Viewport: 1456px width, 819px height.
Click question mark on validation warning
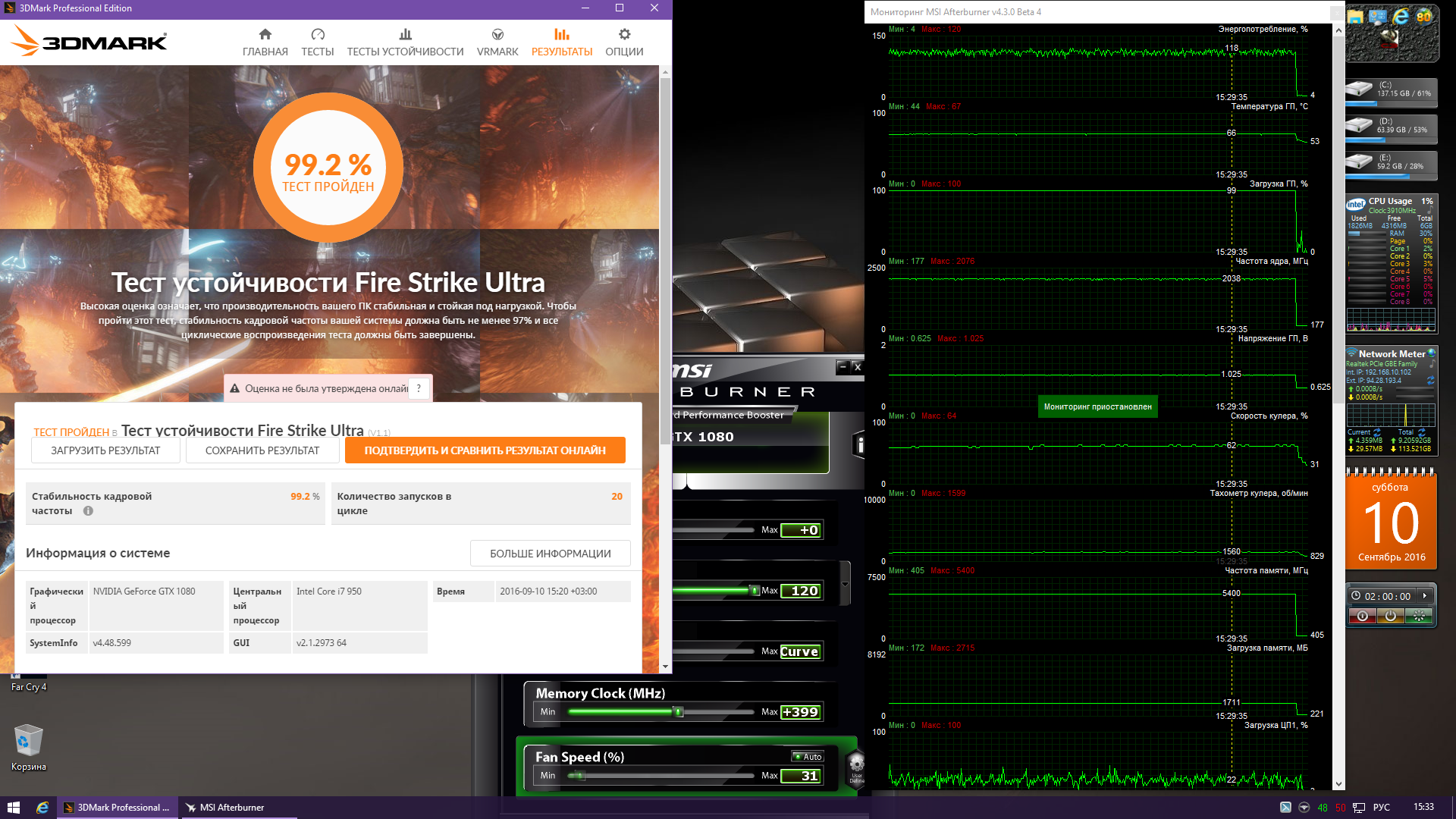[x=419, y=388]
